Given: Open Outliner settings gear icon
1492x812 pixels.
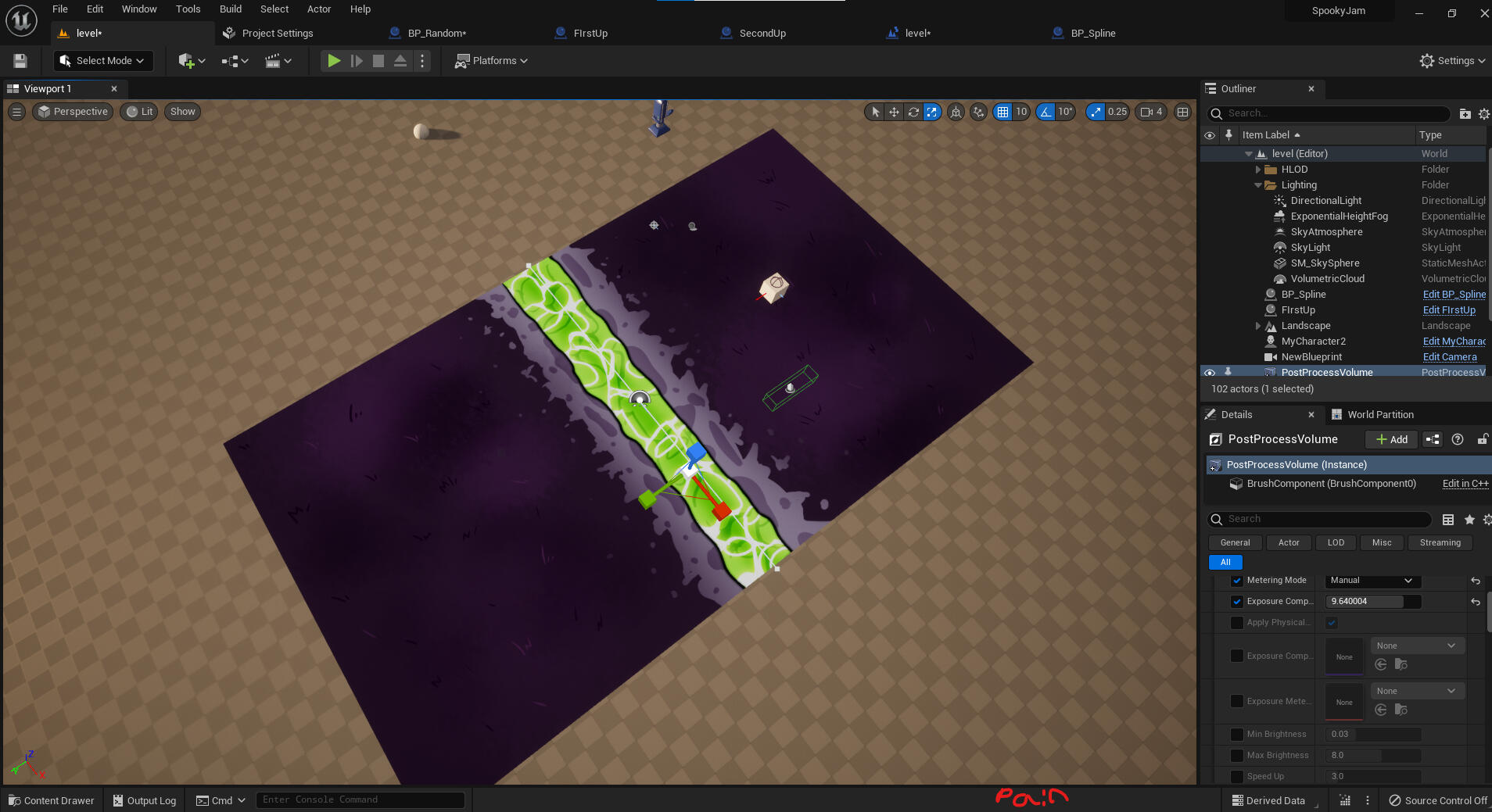Looking at the screenshot, I should (1483, 114).
